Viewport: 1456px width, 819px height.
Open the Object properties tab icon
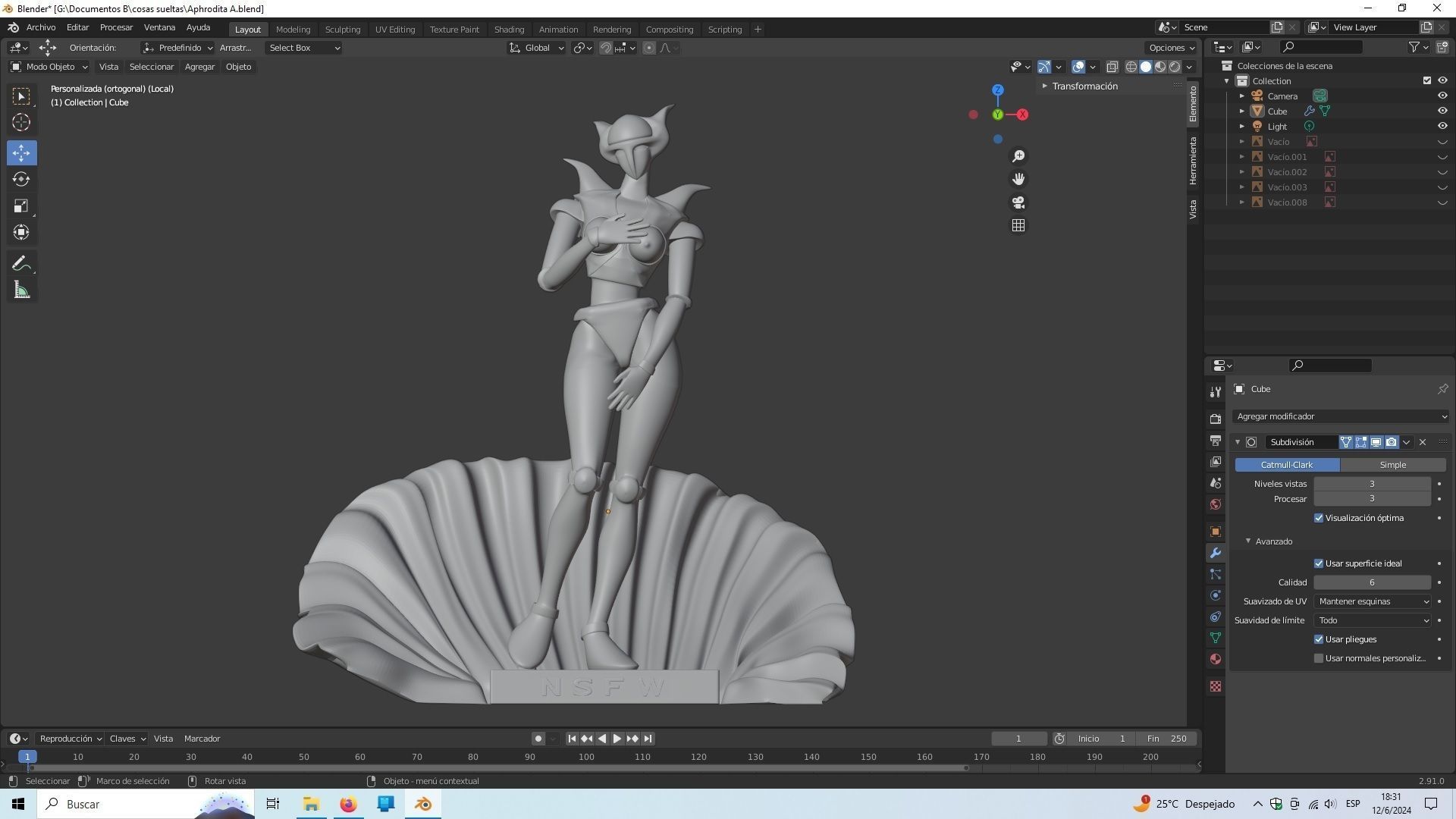coord(1216,532)
